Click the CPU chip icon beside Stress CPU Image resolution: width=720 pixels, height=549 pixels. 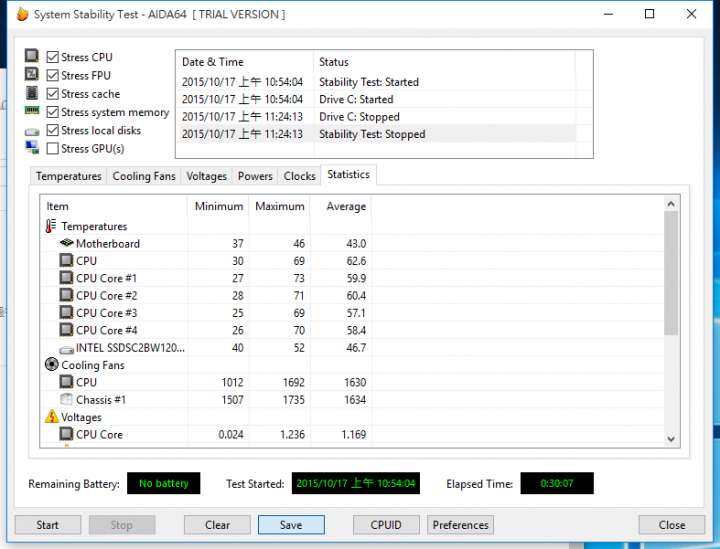point(32,56)
